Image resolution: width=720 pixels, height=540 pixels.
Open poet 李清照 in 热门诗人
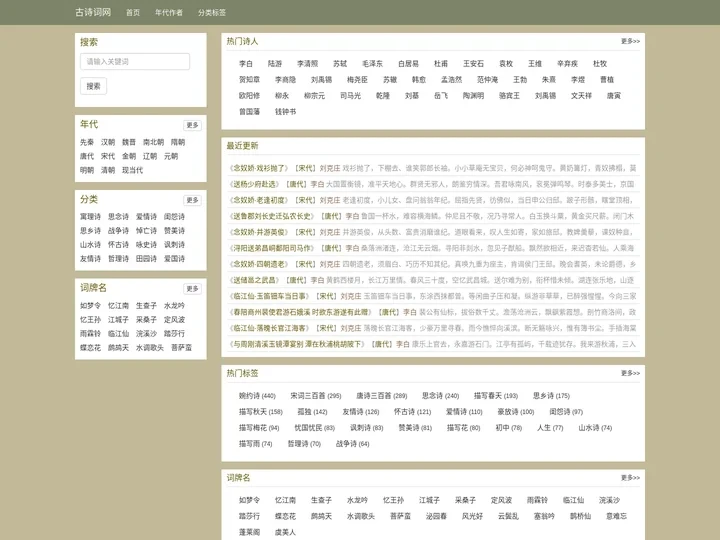308,64
